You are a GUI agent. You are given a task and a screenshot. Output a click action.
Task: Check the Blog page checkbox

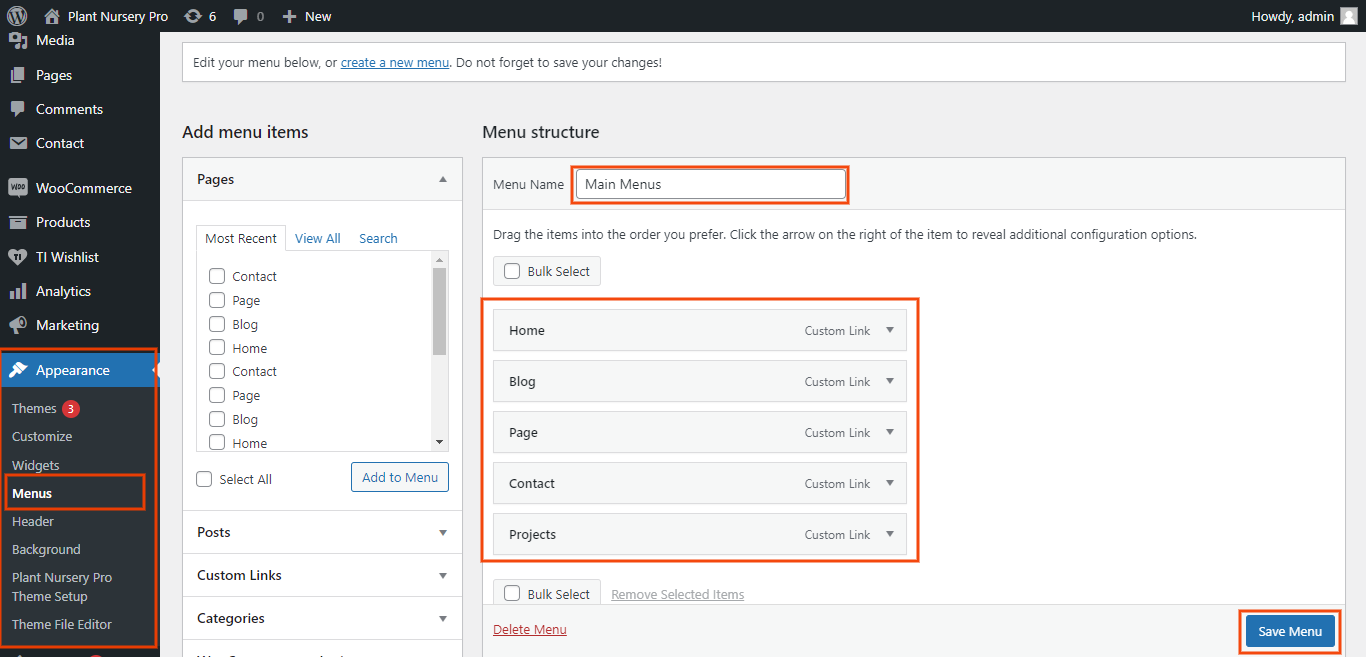[217, 324]
